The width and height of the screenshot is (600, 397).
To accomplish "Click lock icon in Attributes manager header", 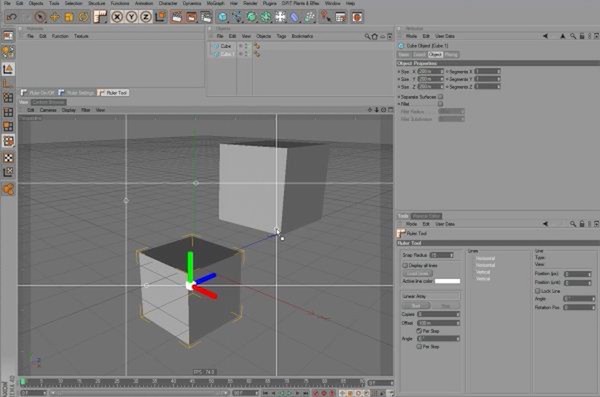I will [582, 36].
